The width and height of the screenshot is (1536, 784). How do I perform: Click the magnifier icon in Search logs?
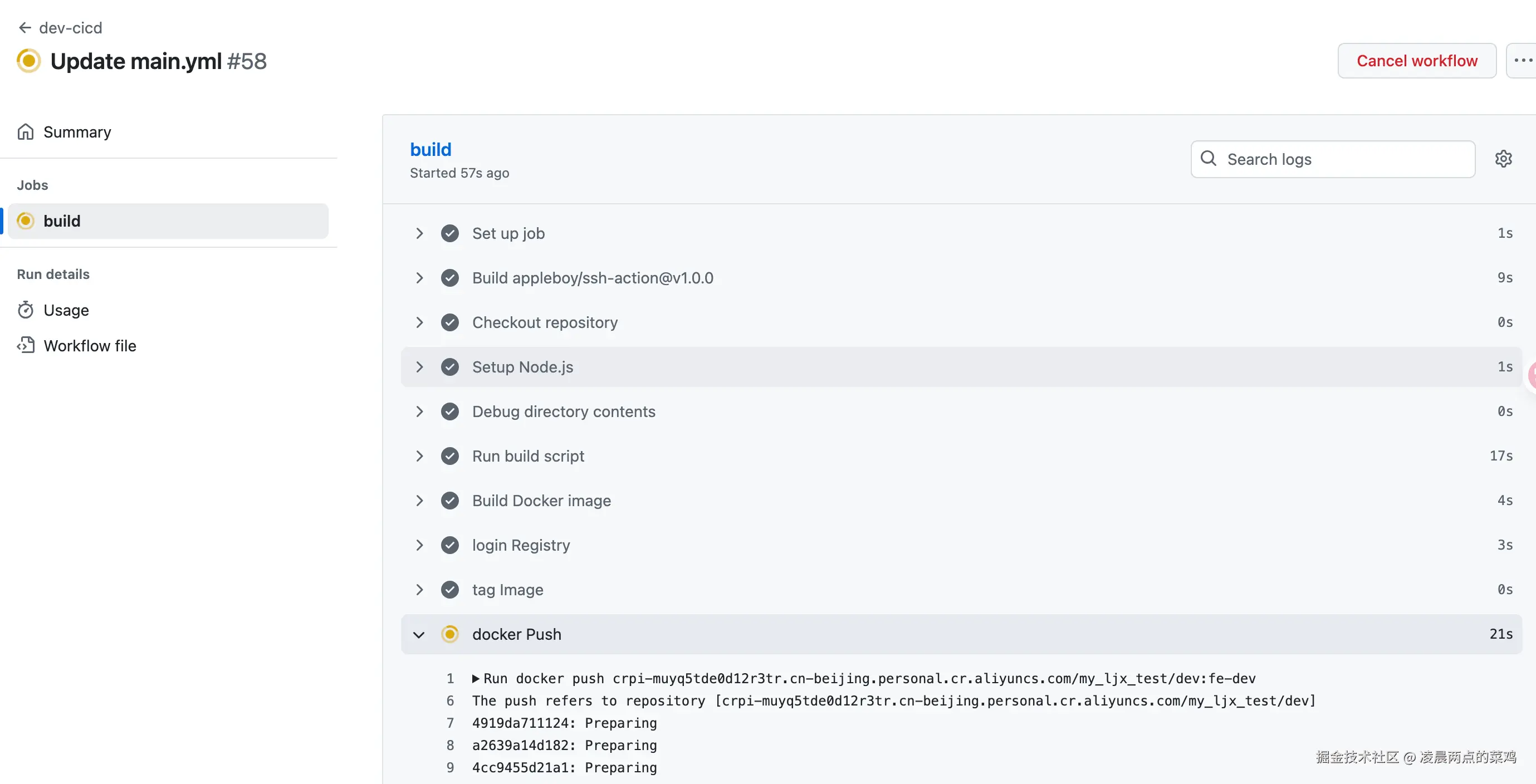[x=1209, y=159]
